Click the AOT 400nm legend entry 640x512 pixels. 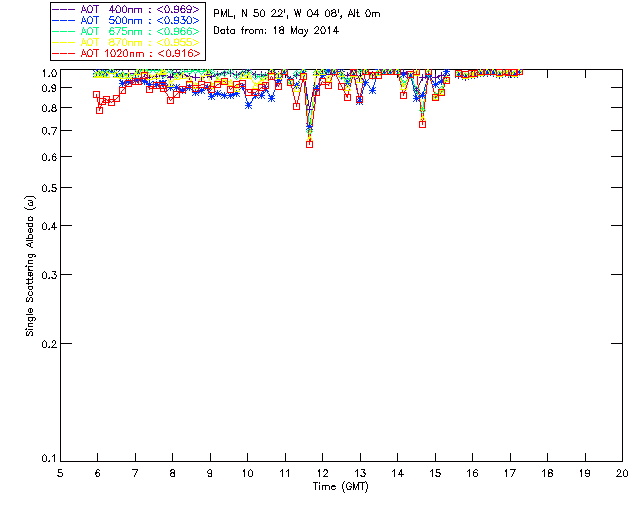point(127,9)
